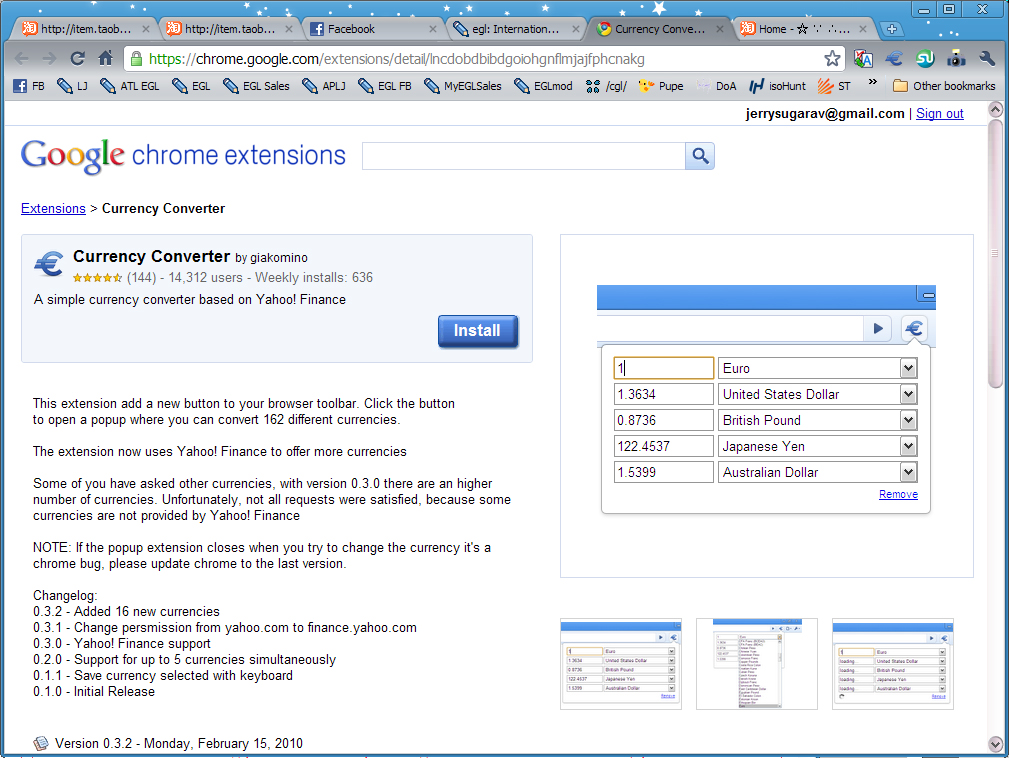This screenshot has height=758, width=1009.
Task: Open the first screenshot thumbnail
Action: click(620, 664)
